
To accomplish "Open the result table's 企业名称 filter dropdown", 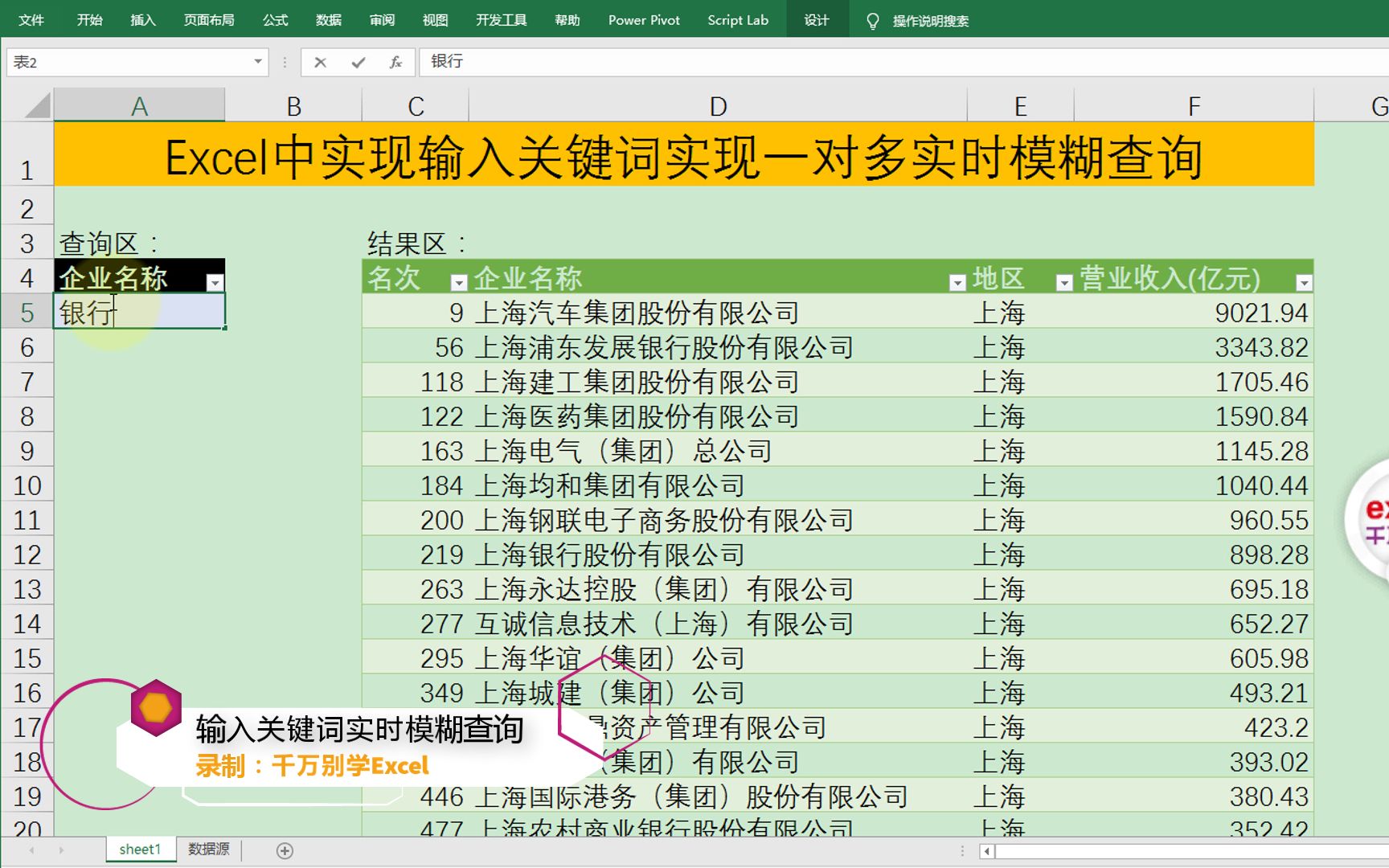I will 957,283.
